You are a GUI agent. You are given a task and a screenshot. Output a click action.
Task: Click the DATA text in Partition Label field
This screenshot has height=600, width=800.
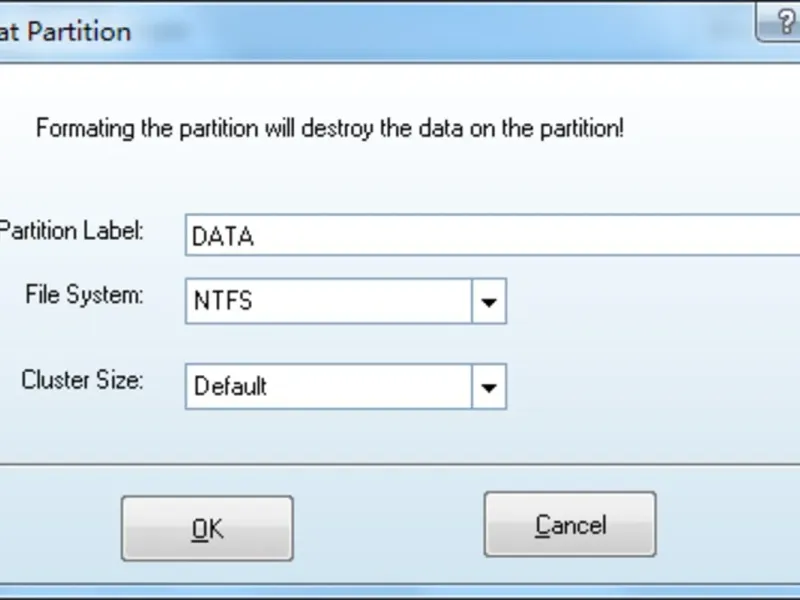(223, 237)
